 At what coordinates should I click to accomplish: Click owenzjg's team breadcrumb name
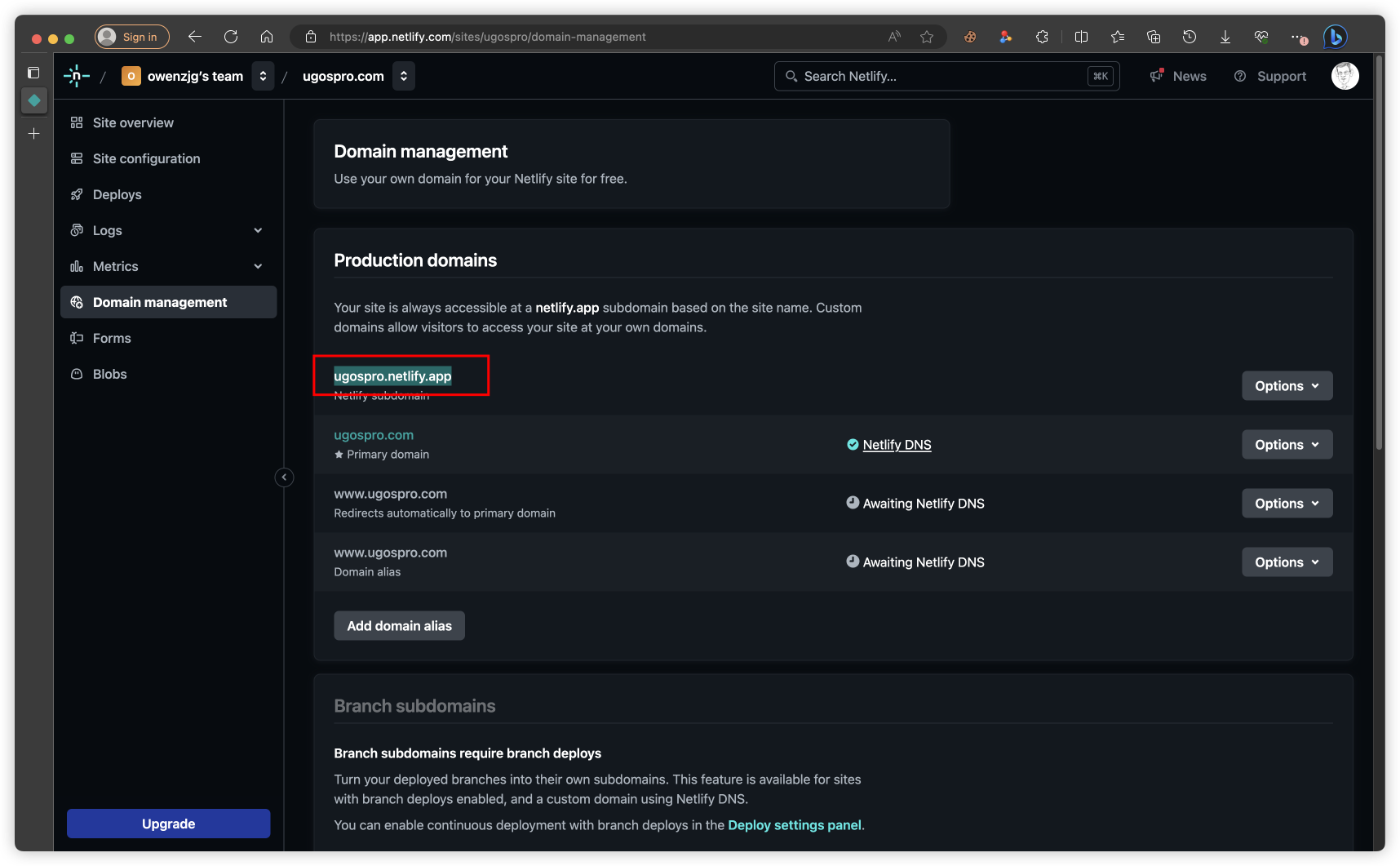195,76
